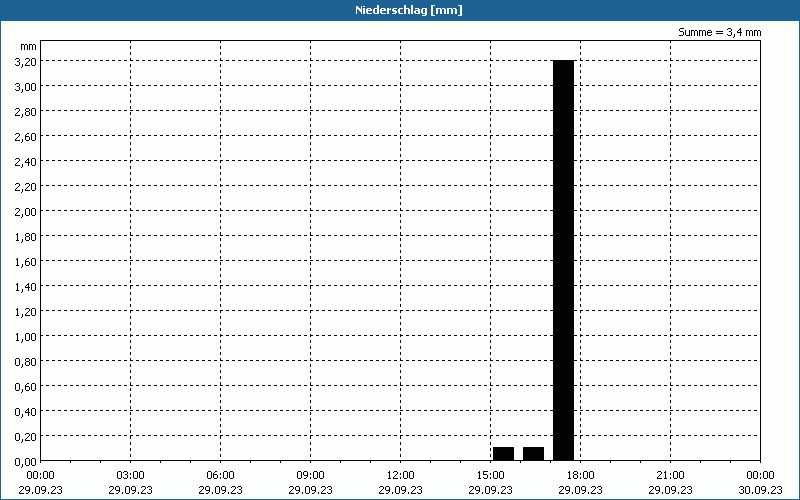Click the 0,40 y-axis label

click(26, 411)
